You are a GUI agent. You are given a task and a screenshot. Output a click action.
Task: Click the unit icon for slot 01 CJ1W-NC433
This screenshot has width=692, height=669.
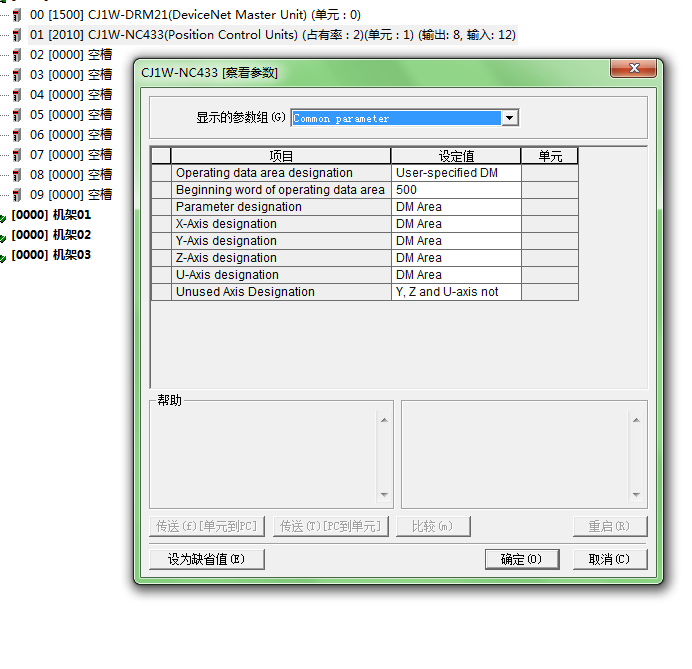point(17,35)
